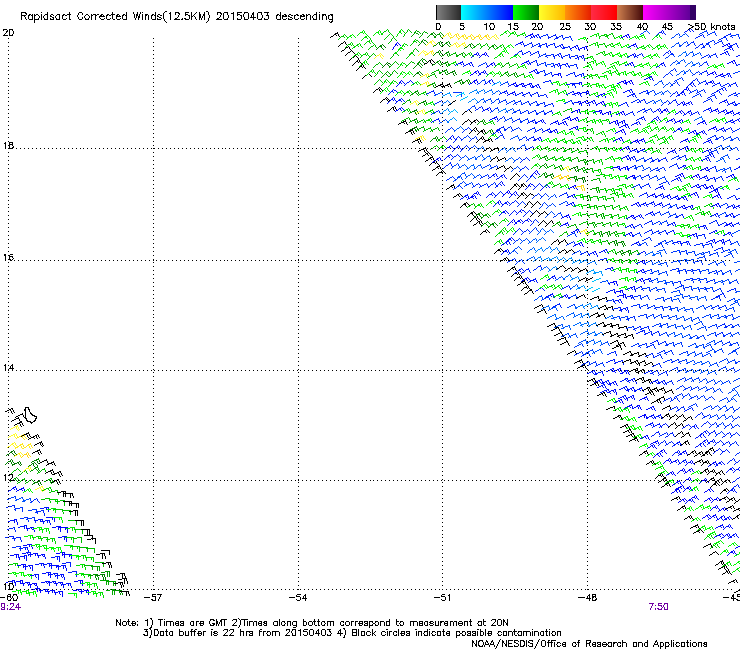Click the Data buffer is 22 hrs note
The height and width of the screenshot is (650, 740).
pyautogui.click(x=237, y=633)
